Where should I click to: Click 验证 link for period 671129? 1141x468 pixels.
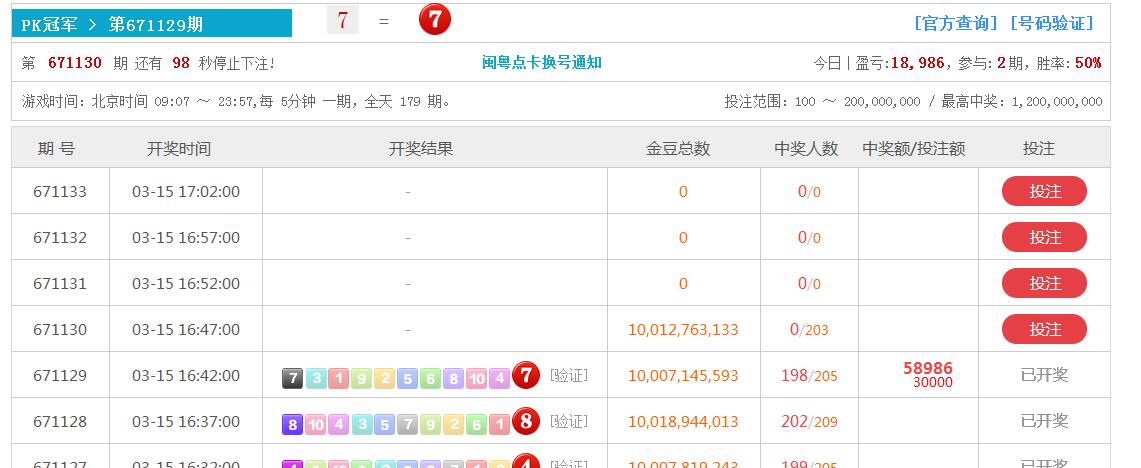(x=569, y=376)
